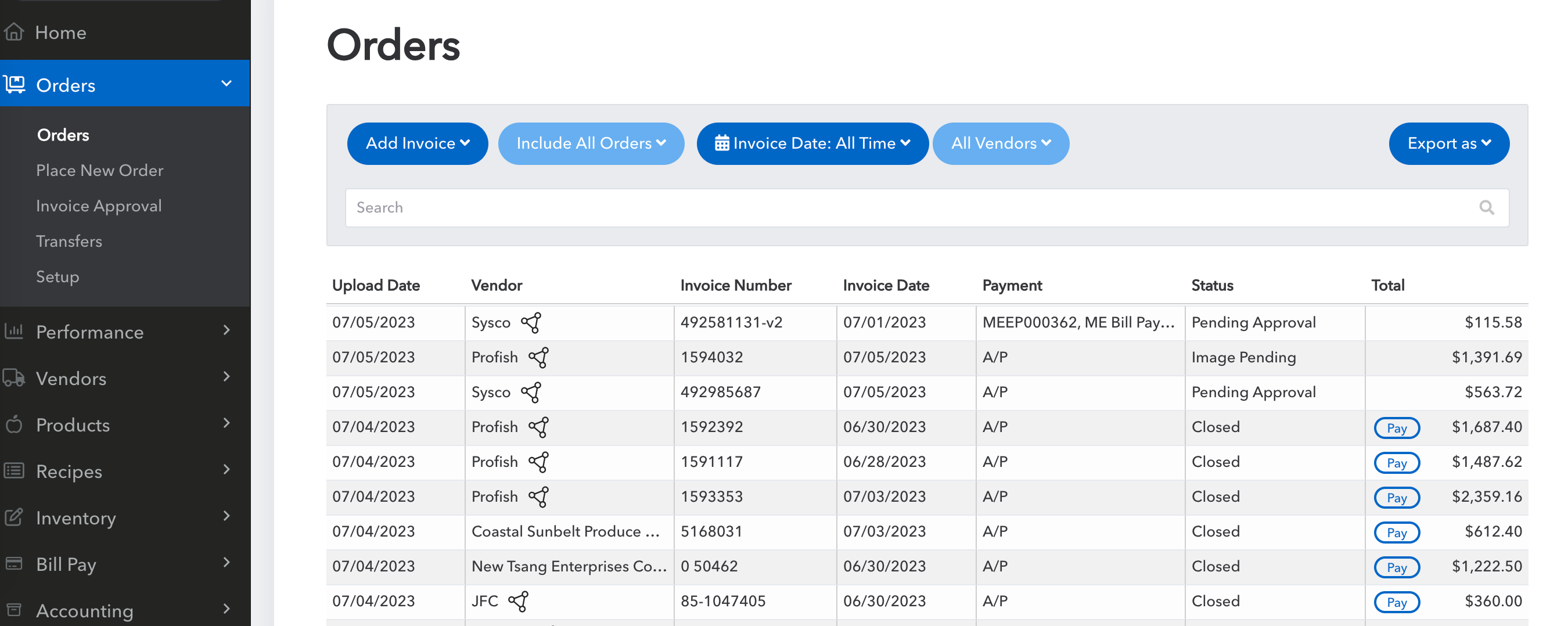1568x626 pixels.
Task: Open the Include All Orders filter
Action: (591, 143)
